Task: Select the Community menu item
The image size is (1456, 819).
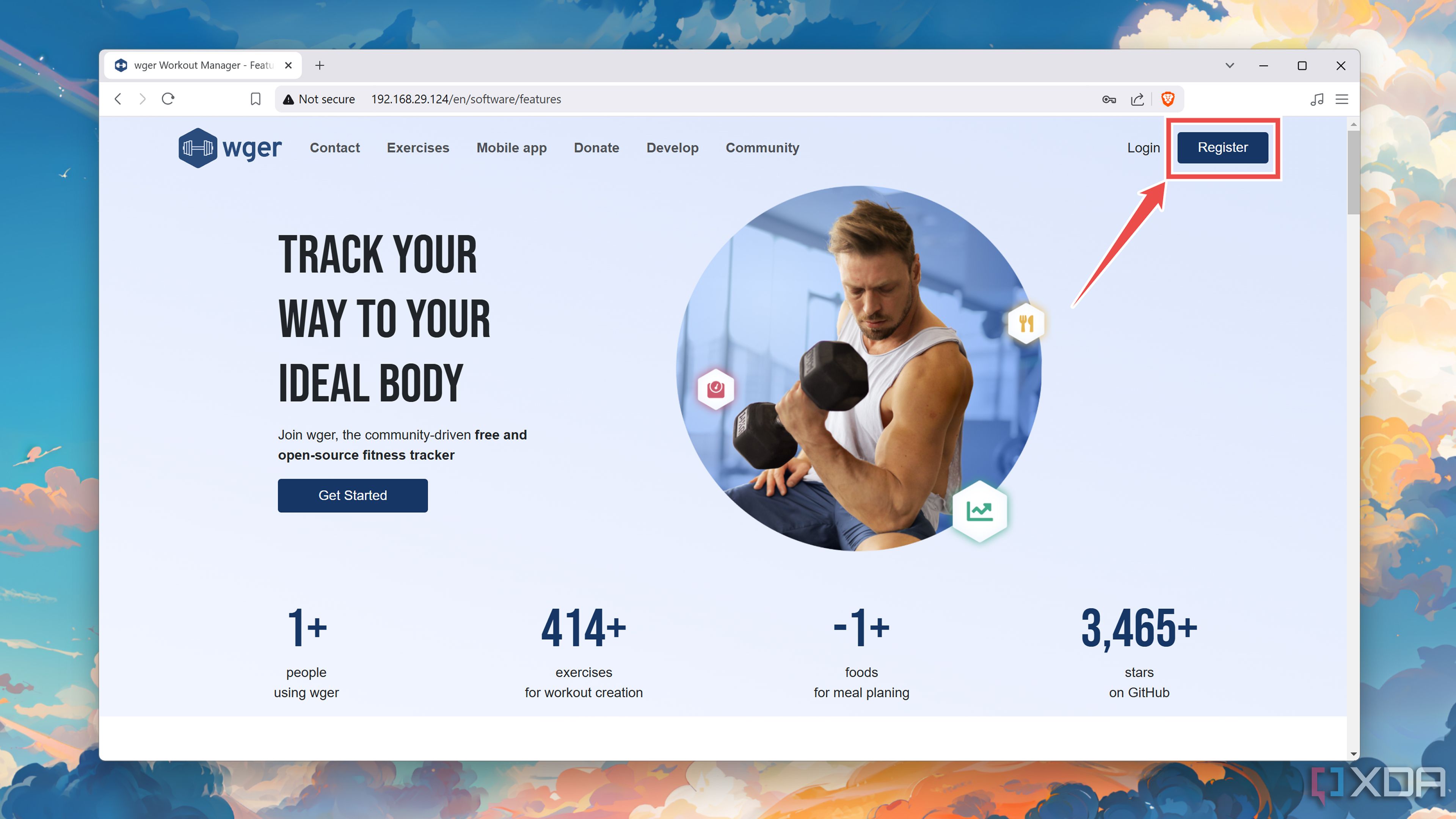Action: tap(763, 147)
